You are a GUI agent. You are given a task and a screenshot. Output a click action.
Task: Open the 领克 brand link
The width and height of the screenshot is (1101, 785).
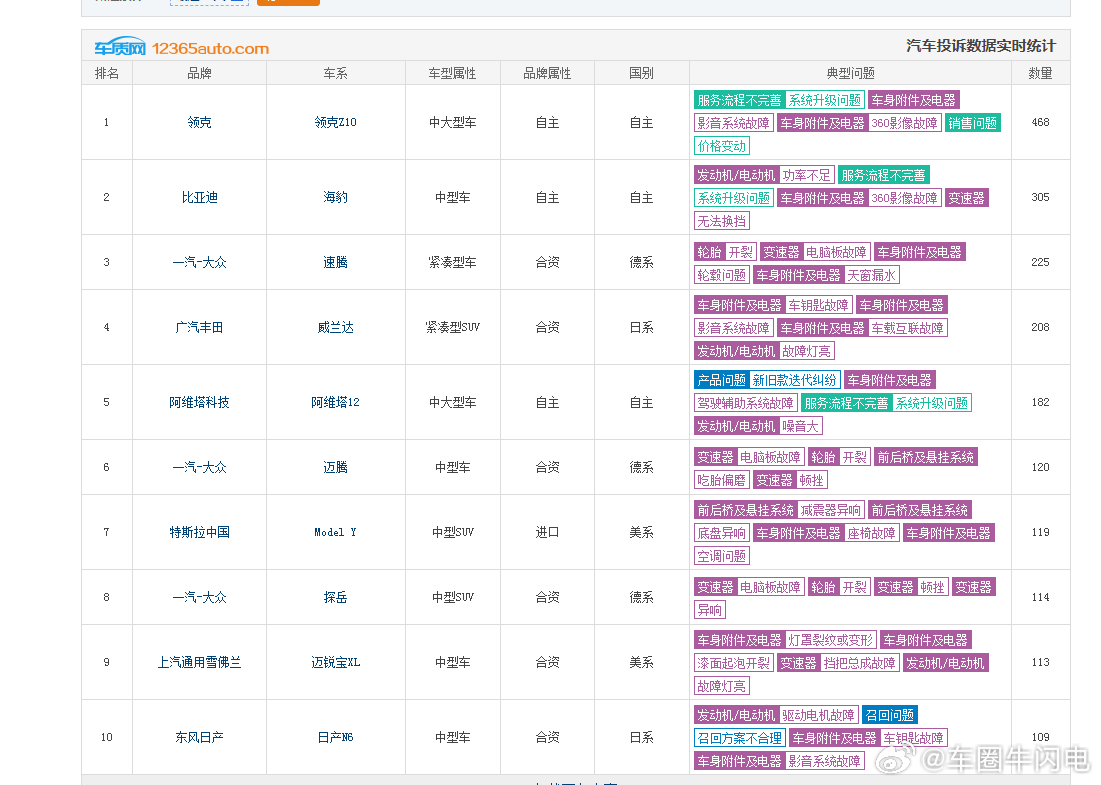[x=198, y=122]
